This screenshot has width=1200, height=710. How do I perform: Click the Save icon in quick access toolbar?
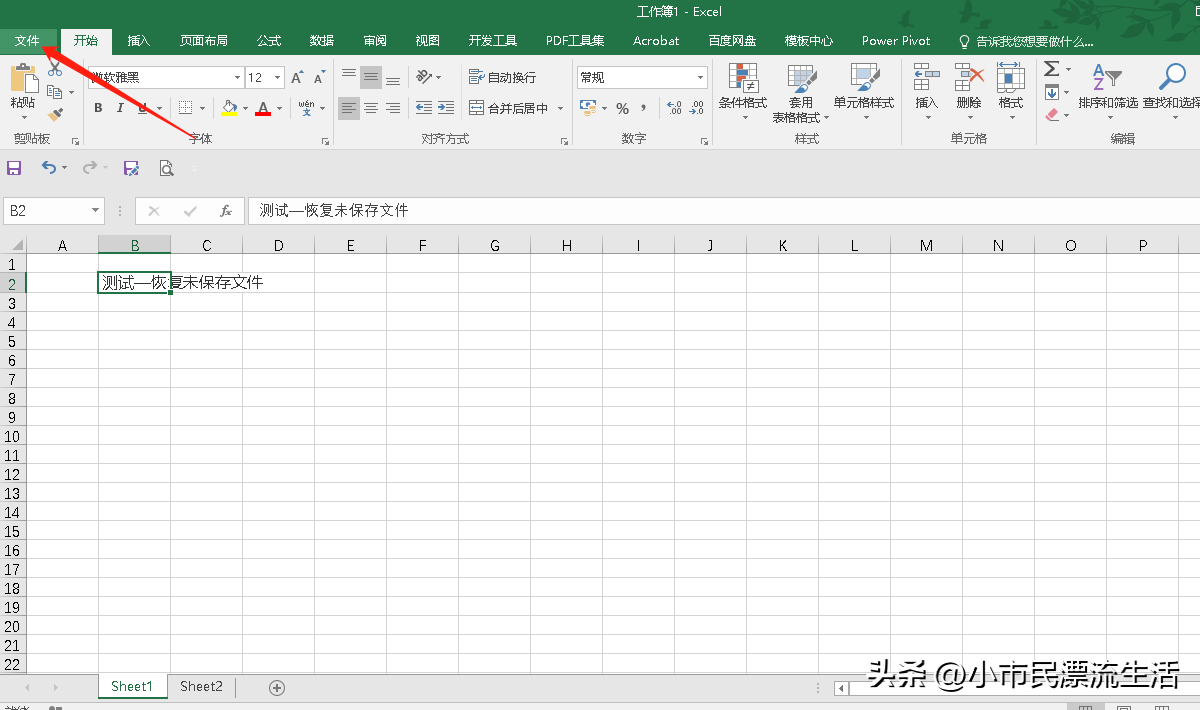(x=14, y=169)
